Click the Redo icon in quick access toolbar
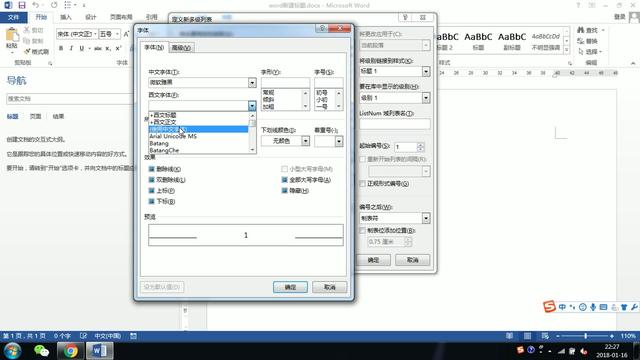Image resolution: width=640 pixels, height=360 pixels. pos(54,5)
